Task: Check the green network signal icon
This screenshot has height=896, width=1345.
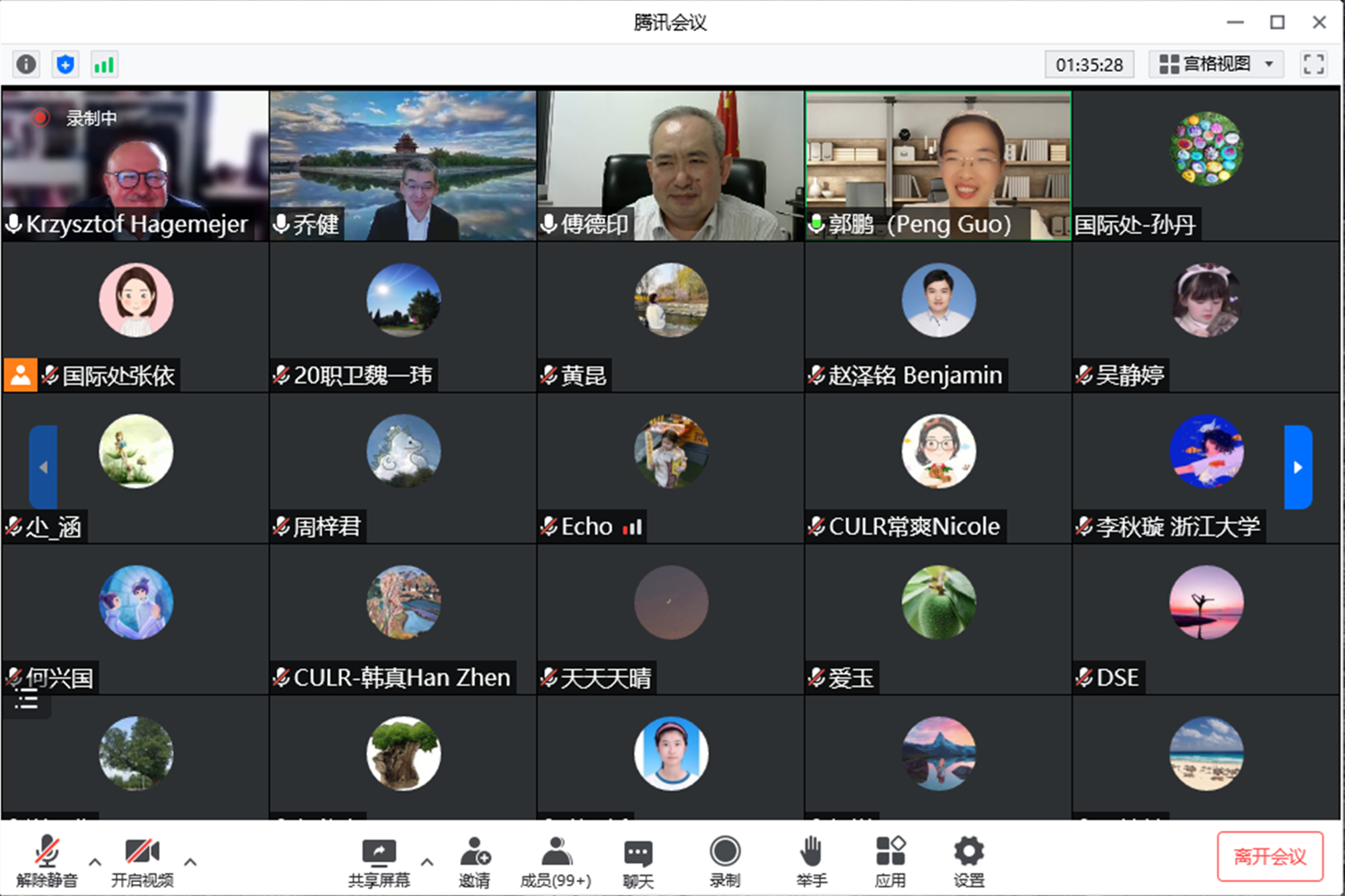Action: click(104, 65)
